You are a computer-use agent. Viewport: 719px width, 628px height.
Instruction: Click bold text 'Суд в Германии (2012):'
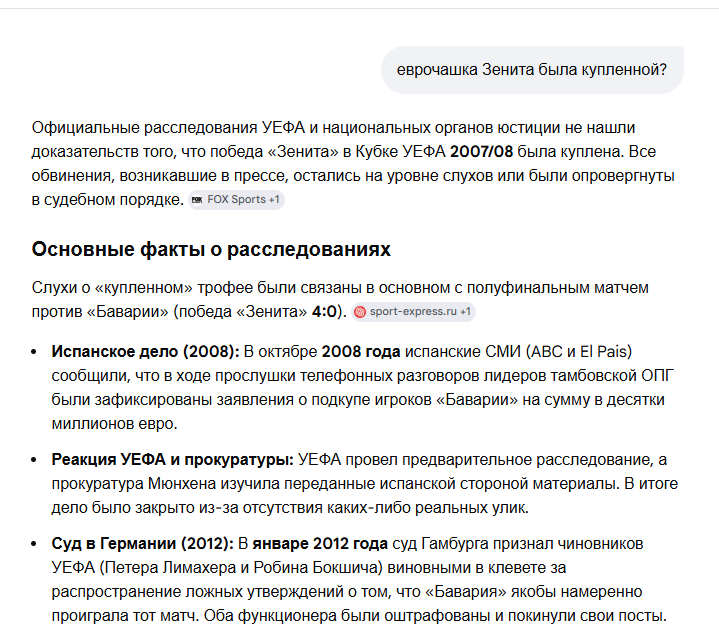tap(143, 544)
